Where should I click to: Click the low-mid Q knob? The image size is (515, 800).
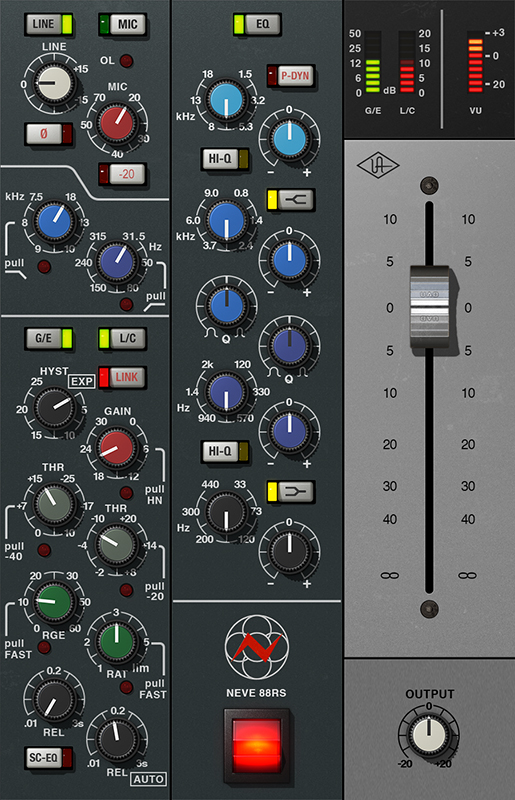(289, 345)
